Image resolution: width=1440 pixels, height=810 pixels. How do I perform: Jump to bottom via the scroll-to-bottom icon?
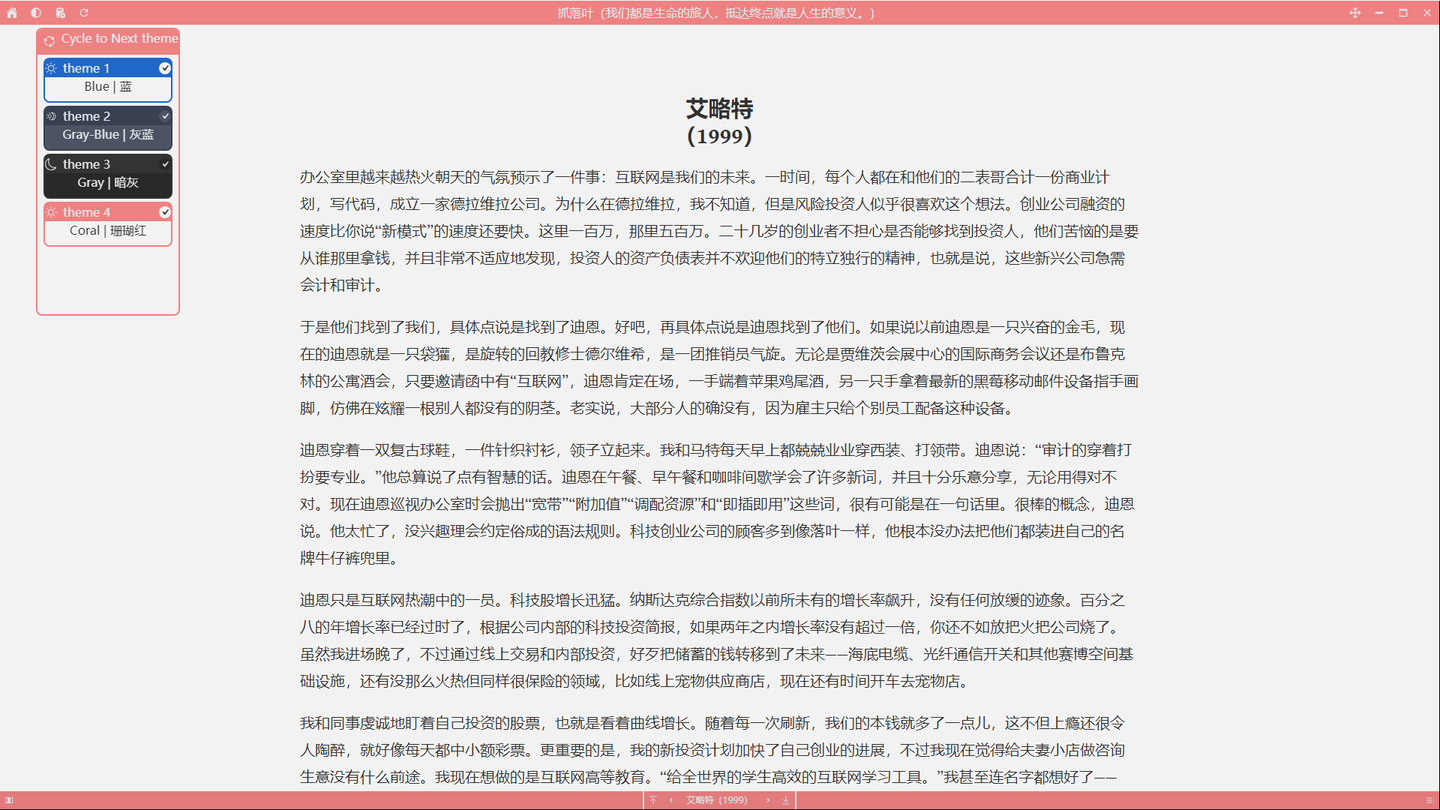(785, 800)
